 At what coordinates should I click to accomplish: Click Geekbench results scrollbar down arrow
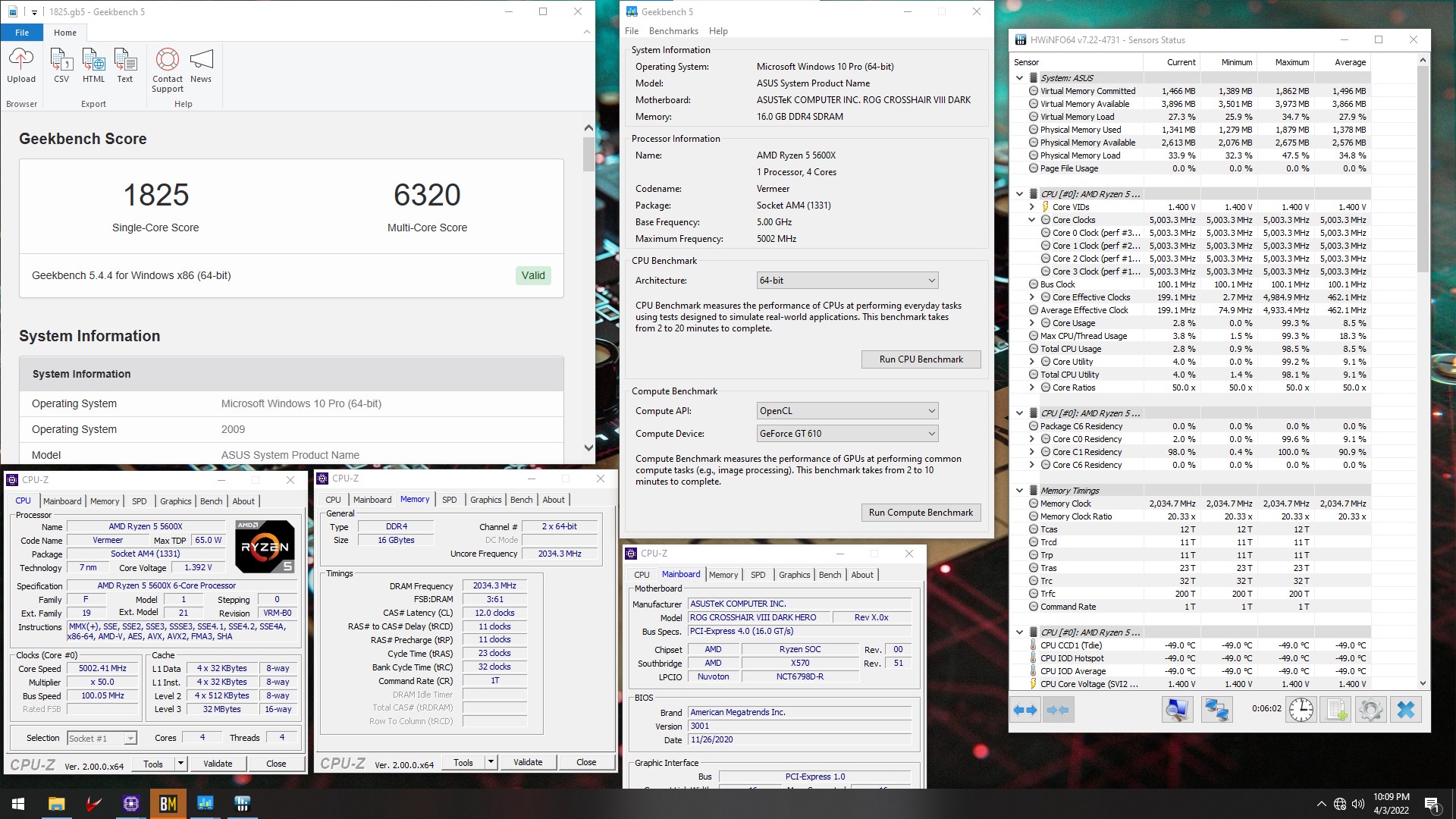[588, 447]
